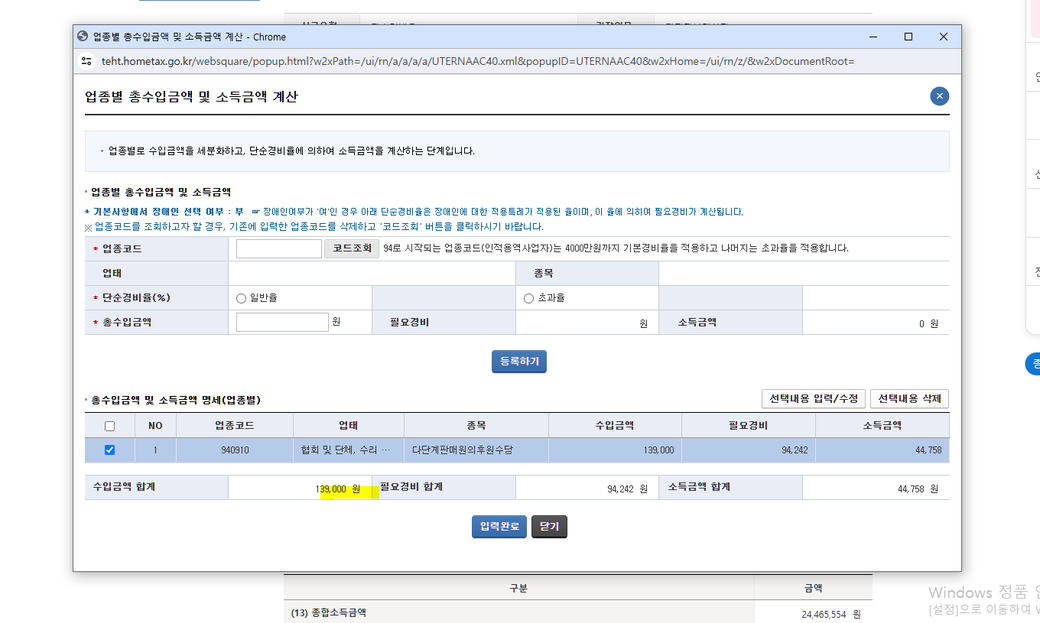1040x623 pixels.
Task: Click the Chrome globe icon in title bar
Action: click(82, 37)
